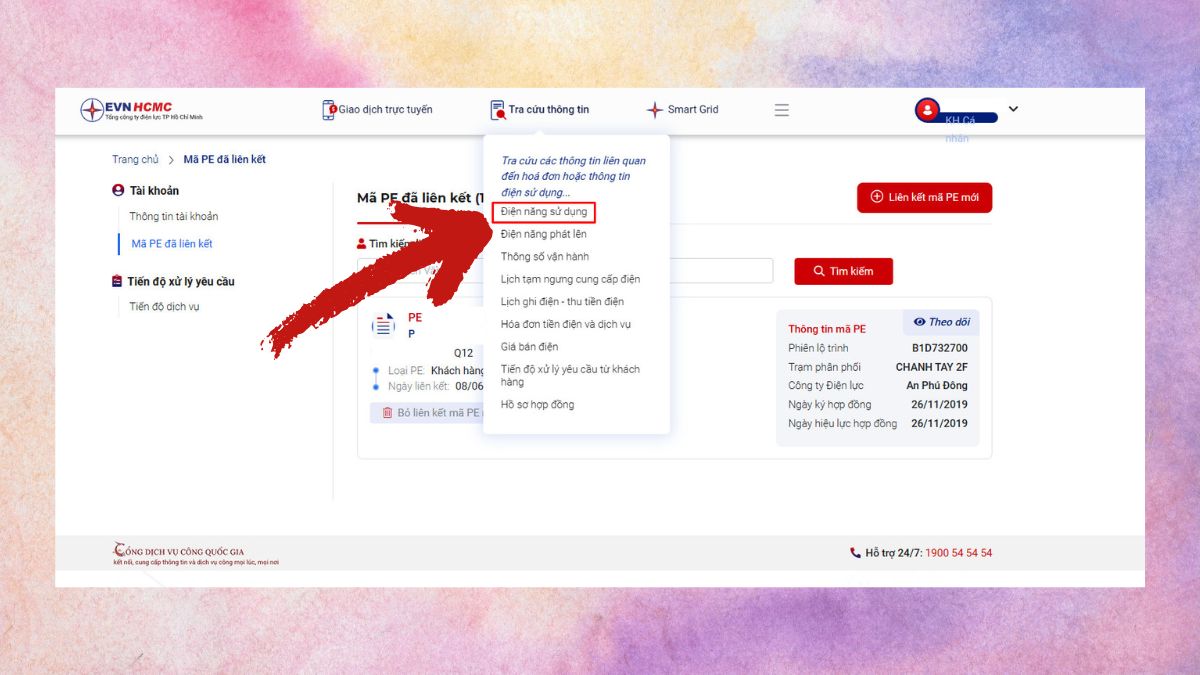Open Tra cứu thông tin menu
Screen dimensions: 1200x675
(x=548, y=110)
